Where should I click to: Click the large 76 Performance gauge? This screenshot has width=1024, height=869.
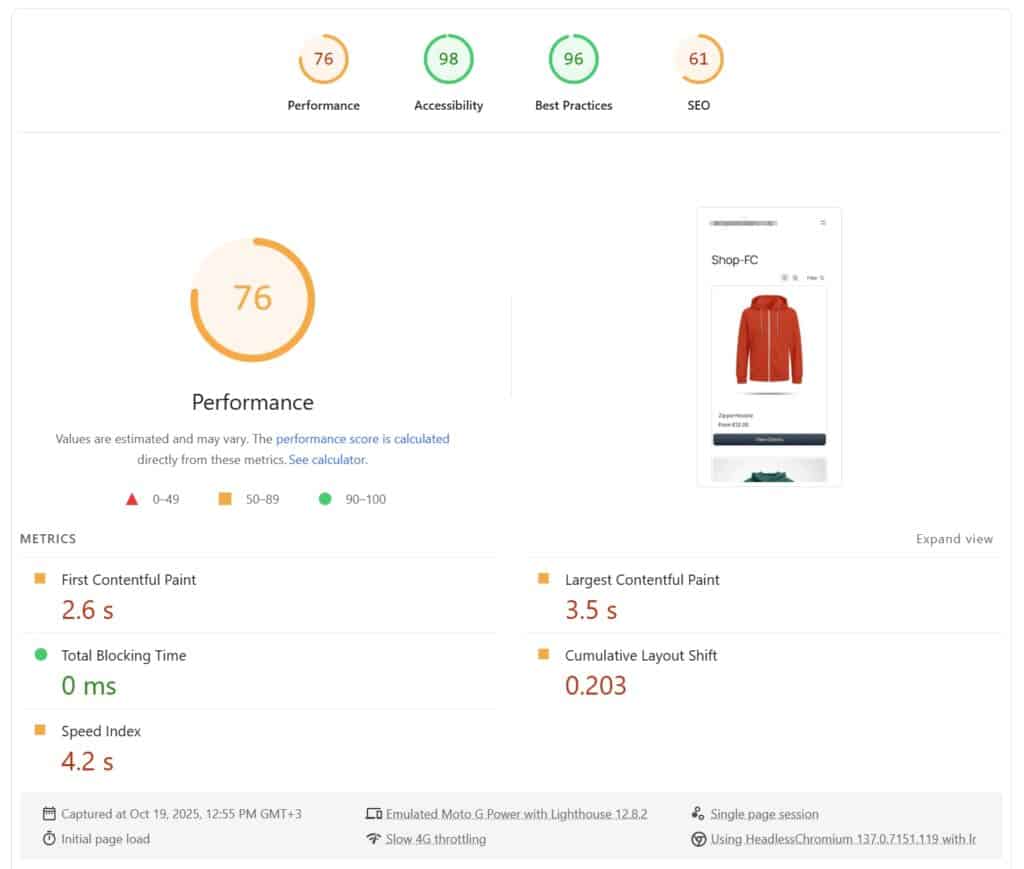pyautogui.click(x=253, y=299)
